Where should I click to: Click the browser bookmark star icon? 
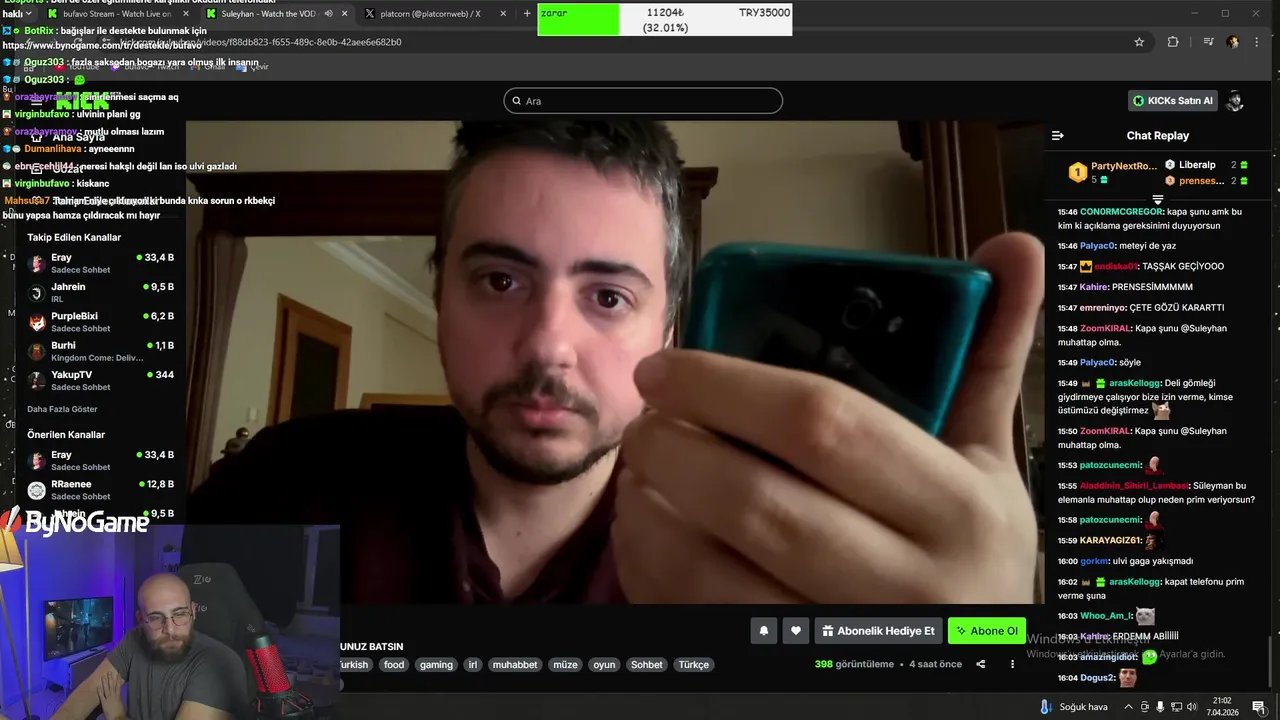pyautogui.click(x=1139, y=42)
